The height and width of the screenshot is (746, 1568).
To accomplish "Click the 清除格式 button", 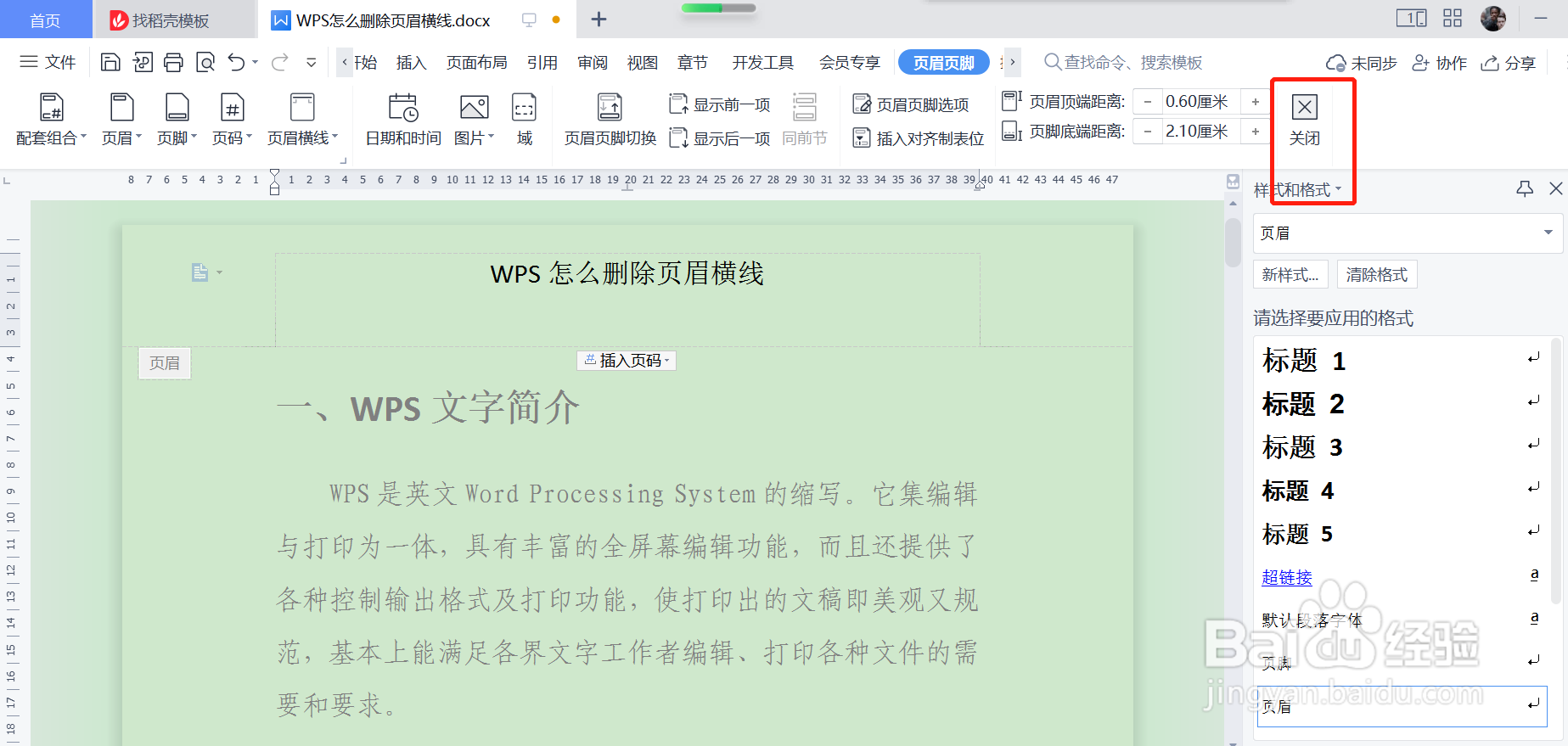I will point(1377,275).
